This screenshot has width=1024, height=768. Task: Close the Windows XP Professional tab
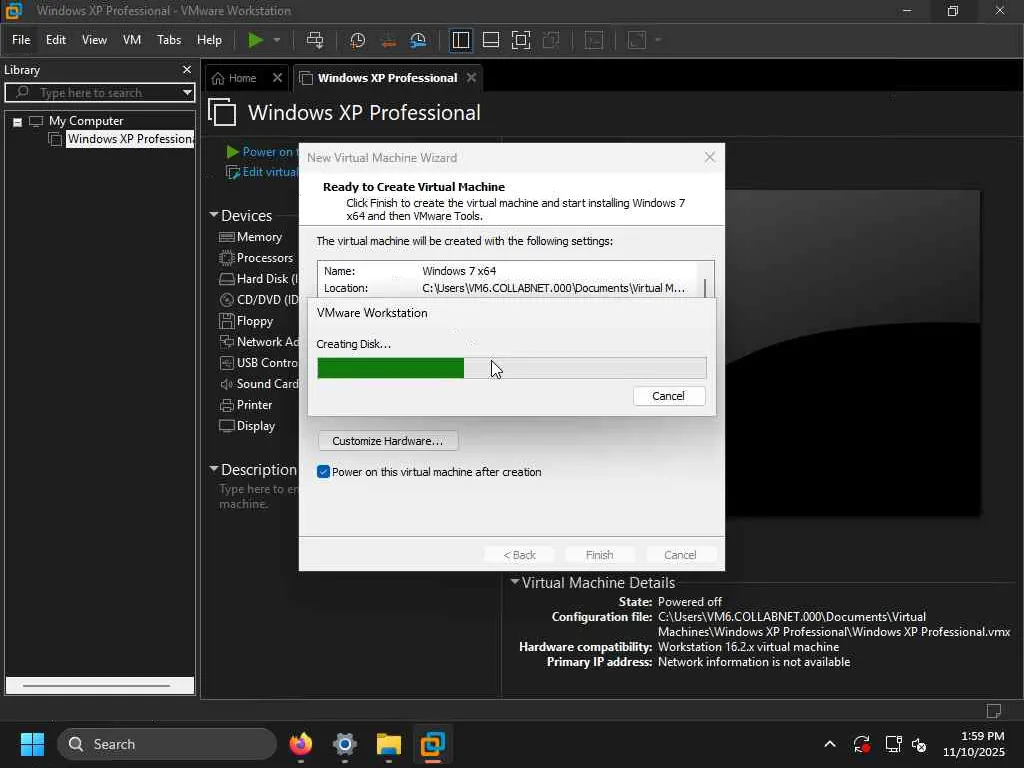(x=472, y=78)
